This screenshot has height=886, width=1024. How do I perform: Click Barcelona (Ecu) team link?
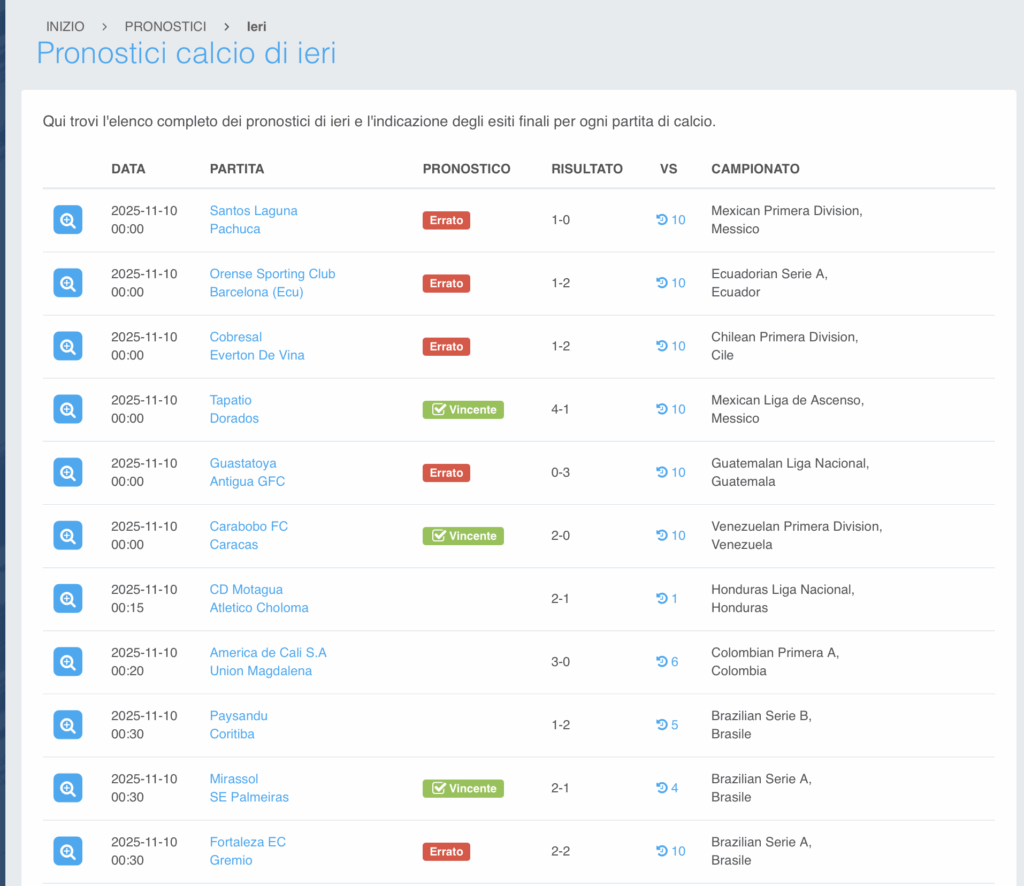[x=256, y=292]
